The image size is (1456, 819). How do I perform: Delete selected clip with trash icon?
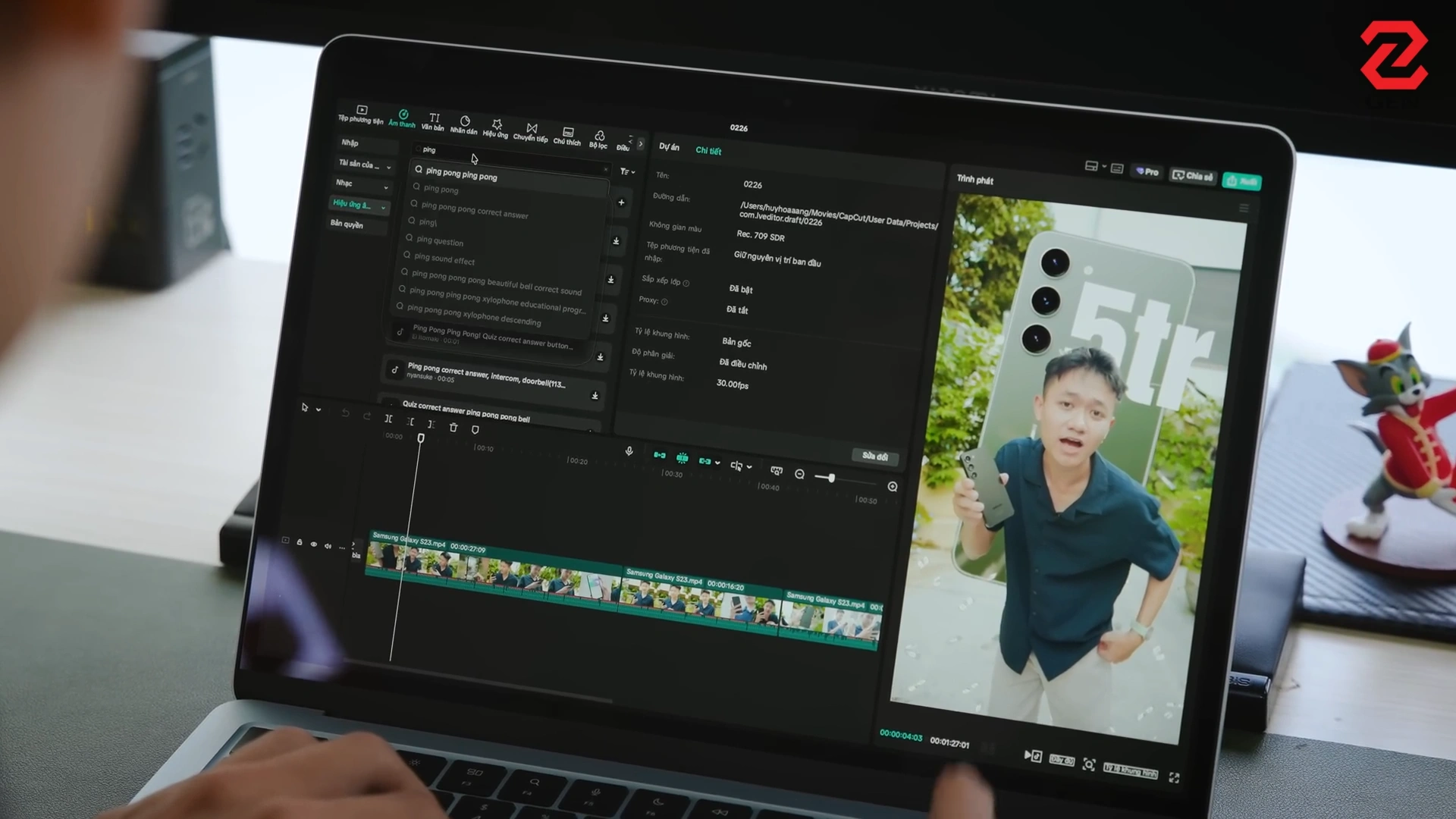[453, 428]
